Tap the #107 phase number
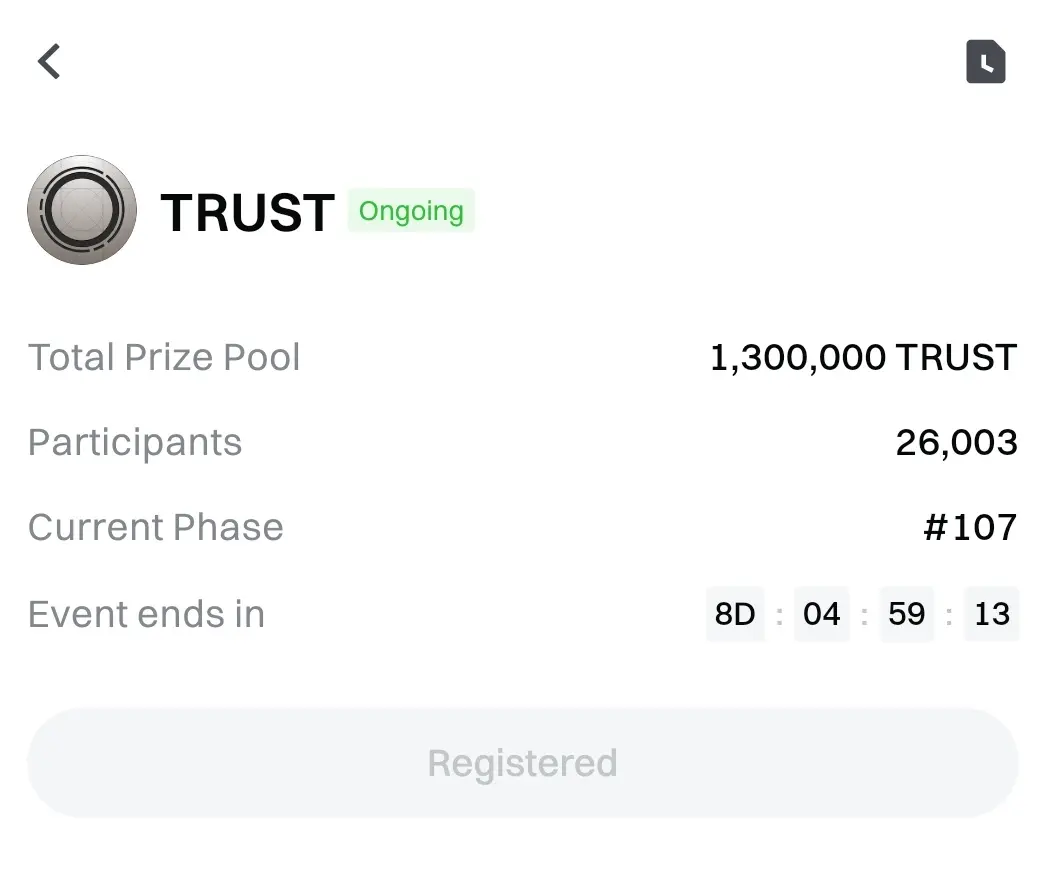1063x894 pixels. [970, 527]
